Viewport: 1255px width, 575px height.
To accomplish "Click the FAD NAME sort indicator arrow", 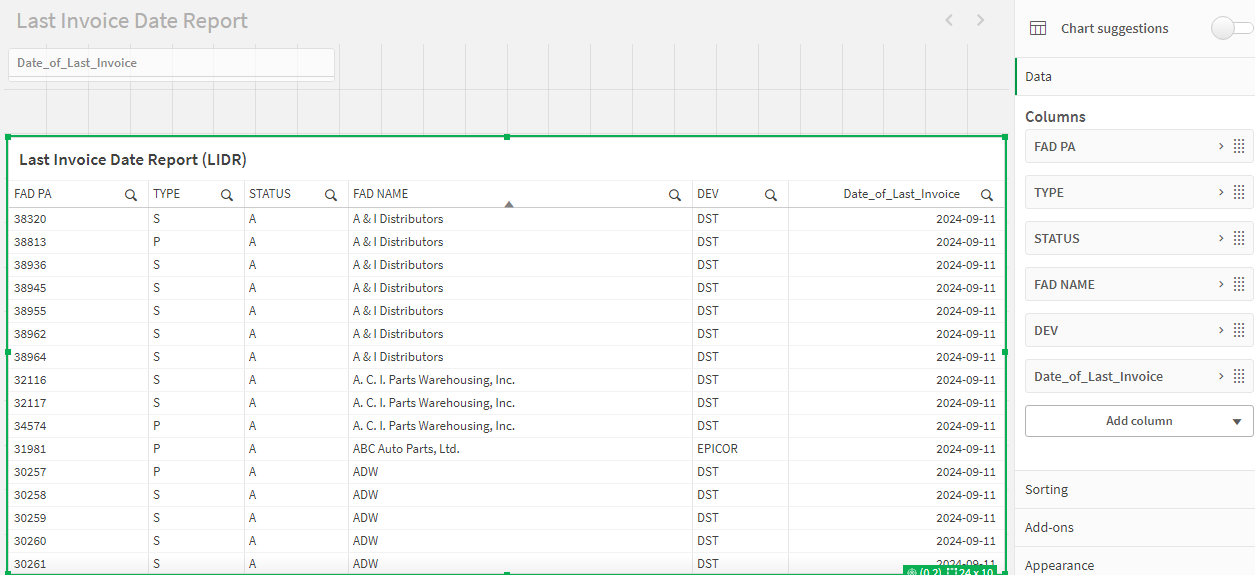I will 509,204.
